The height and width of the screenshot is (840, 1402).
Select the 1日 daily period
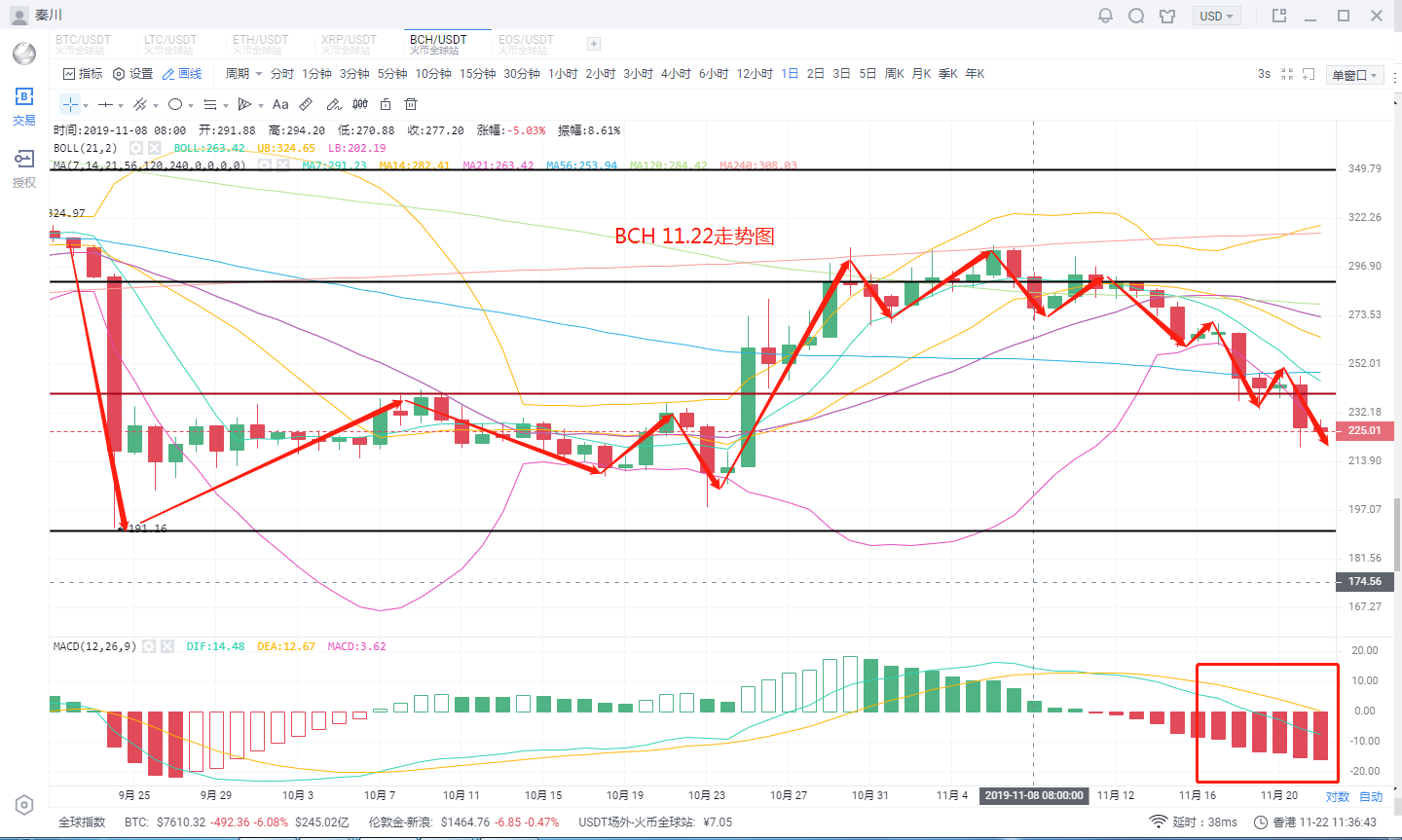[x=790, y=74]
